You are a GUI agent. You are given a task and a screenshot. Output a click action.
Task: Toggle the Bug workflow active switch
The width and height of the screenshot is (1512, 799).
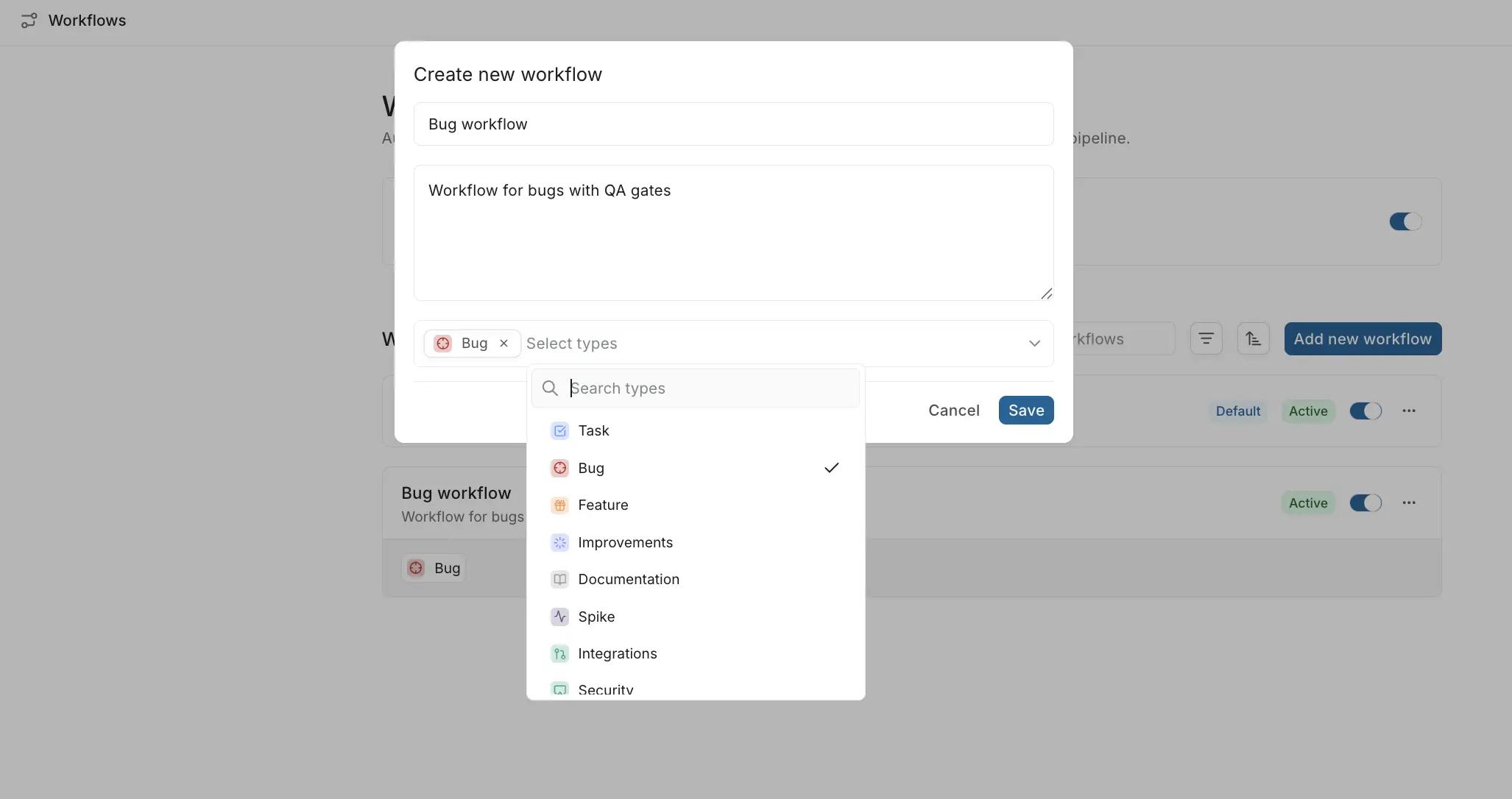click(x=1366, y=503)
